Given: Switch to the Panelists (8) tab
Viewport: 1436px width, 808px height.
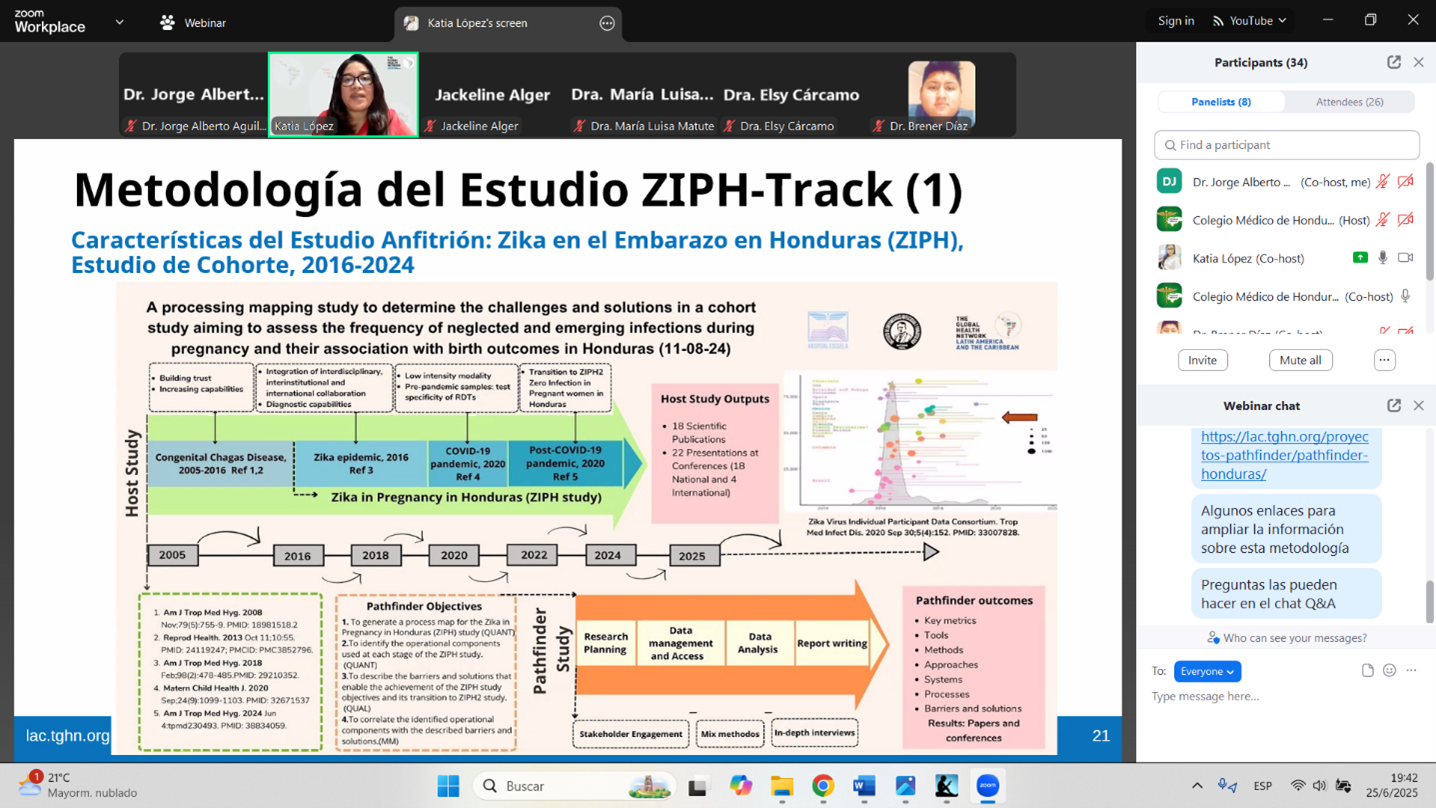Looking at the screenshot, I should pyautogui.click(x=1221, y=102).
